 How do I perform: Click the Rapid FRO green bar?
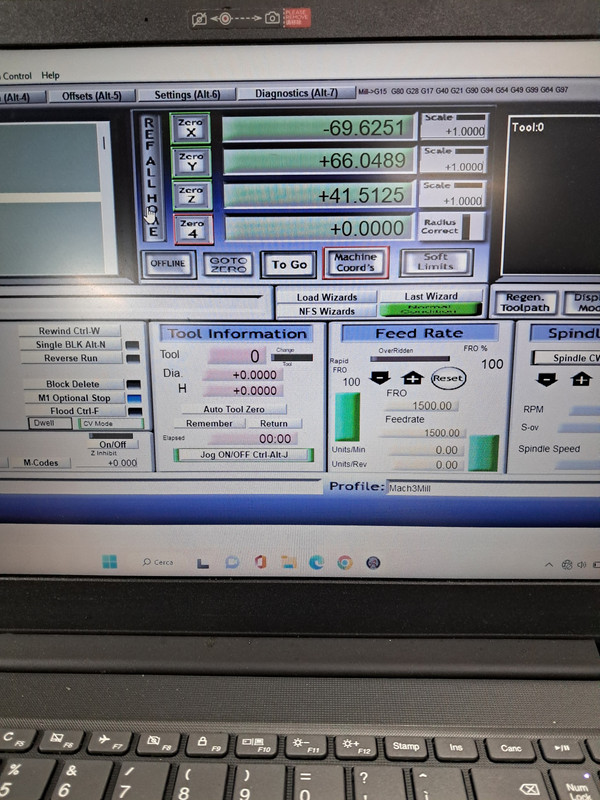(x=347, y=416)
